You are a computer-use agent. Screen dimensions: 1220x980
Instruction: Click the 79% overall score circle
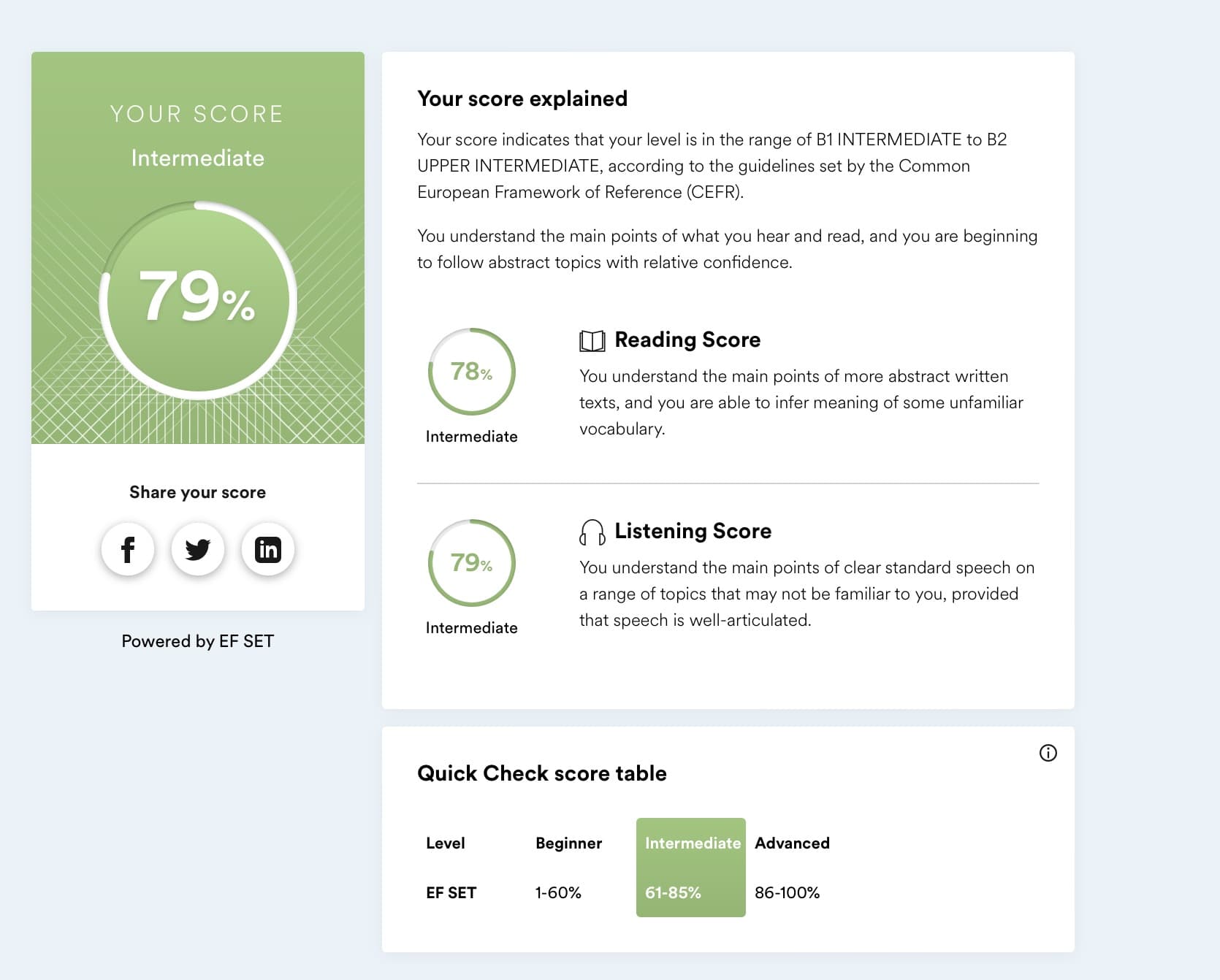pyautogui.click(x=198, y=299)
